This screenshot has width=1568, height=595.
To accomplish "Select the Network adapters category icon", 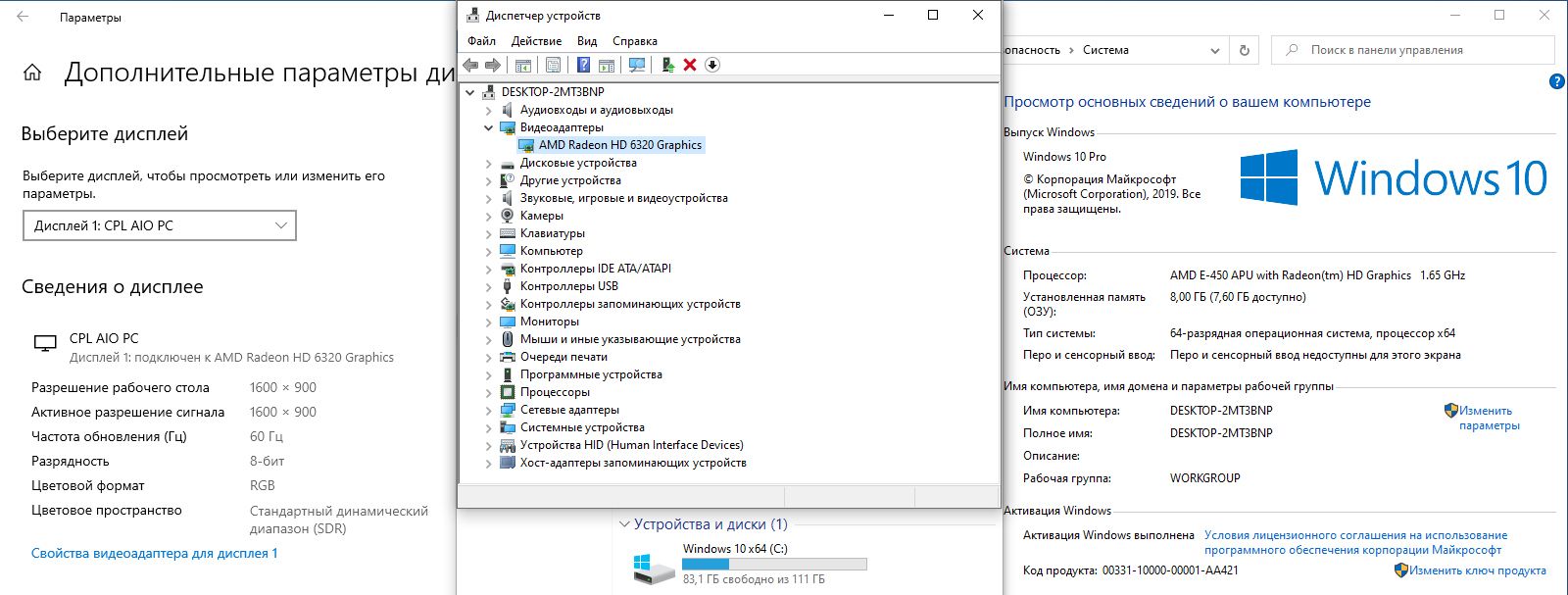I will (508, 410).
